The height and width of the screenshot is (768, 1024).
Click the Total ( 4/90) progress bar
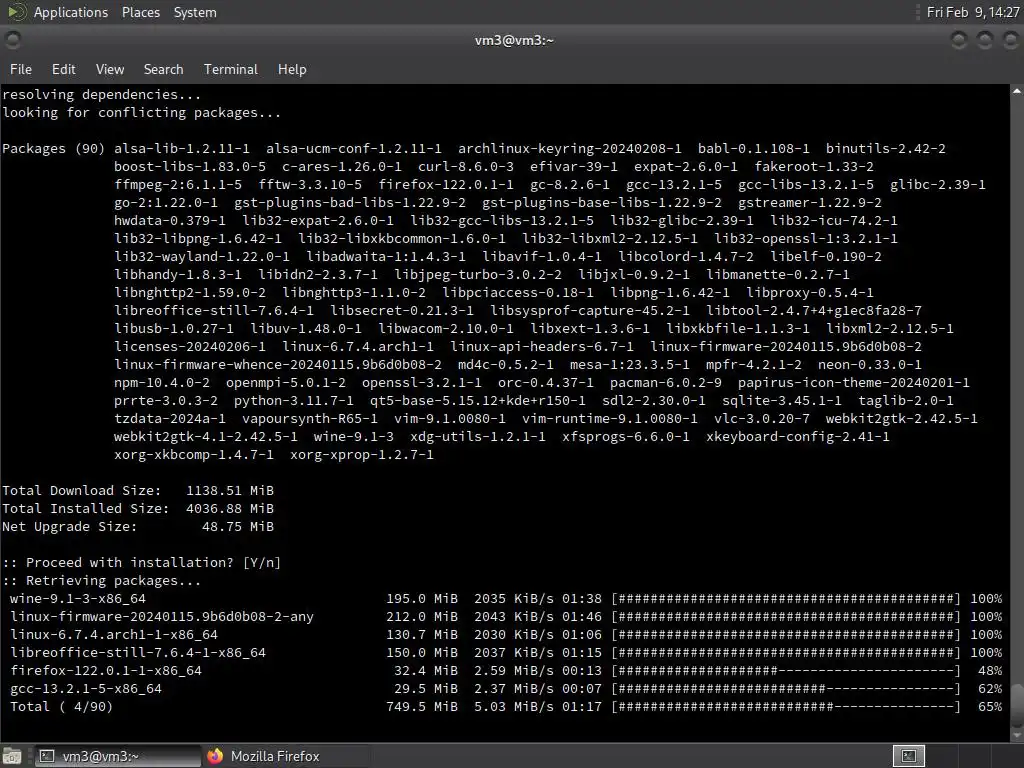coord(786,707)
